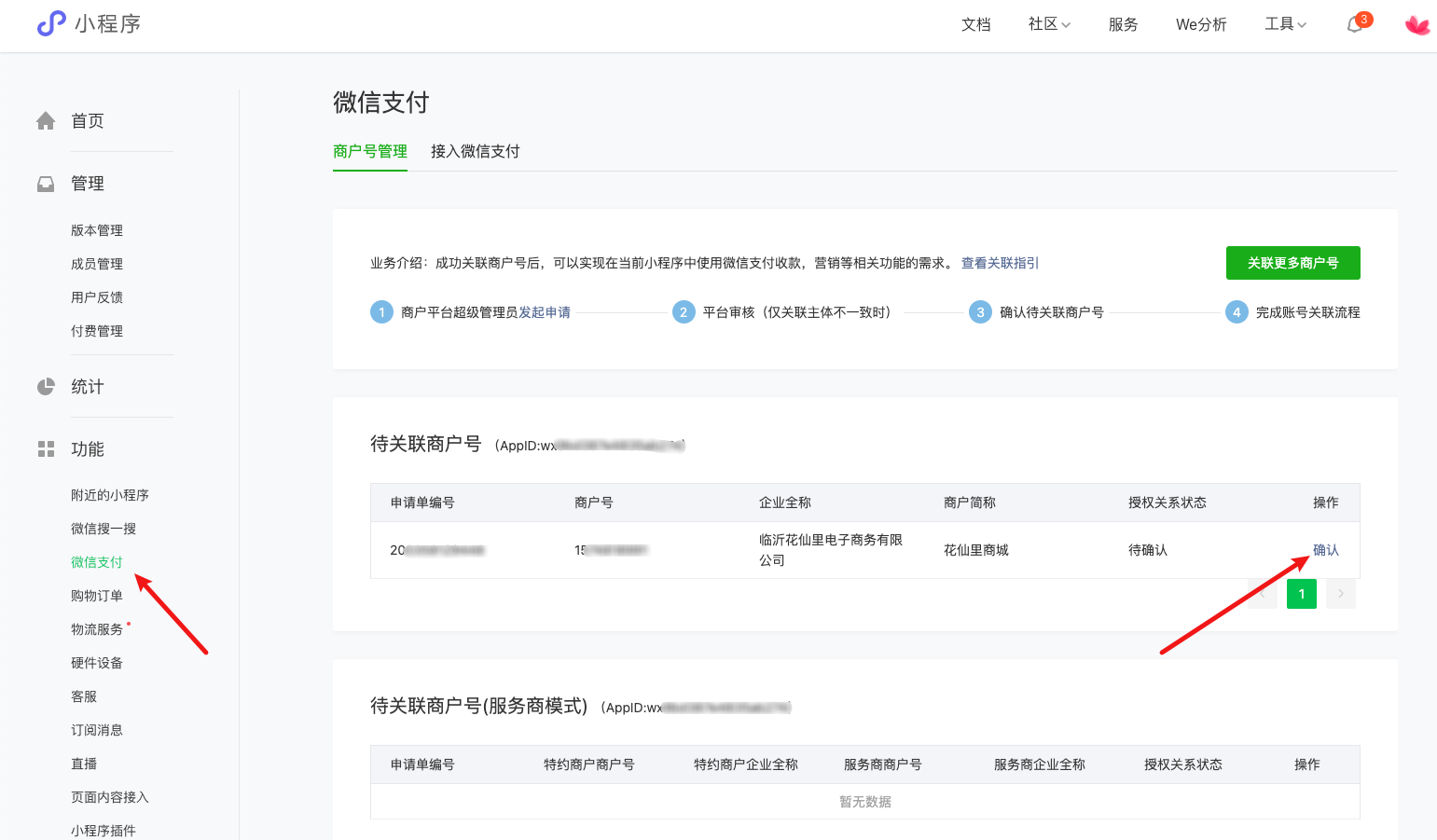
Task: Click the 临沂花仙里电子商务有限公司 cell
Action: 831,550
